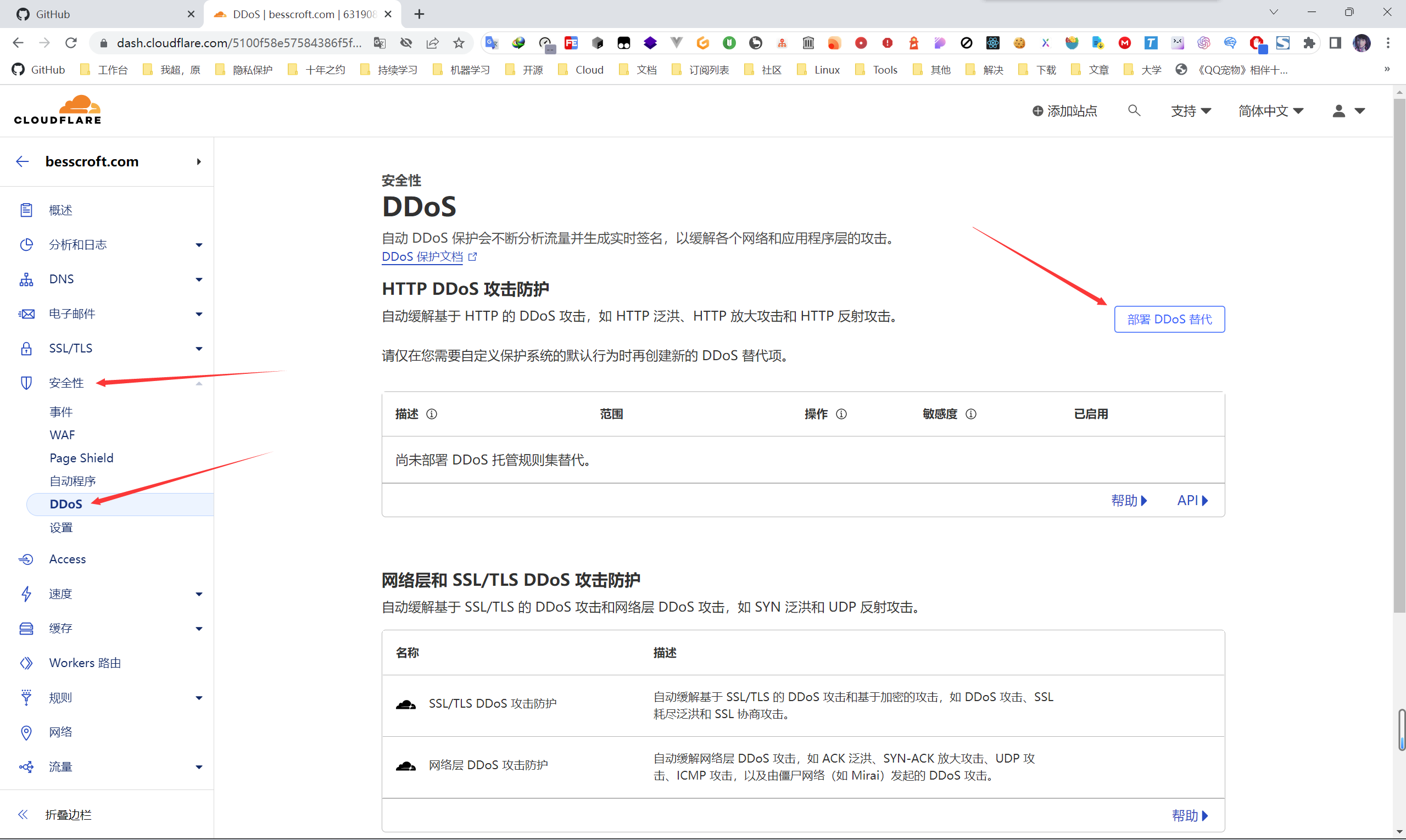Bookmark page with the star icon
Screen dimensions: 1406x840
pyautogui.click(x=459, y=43)
